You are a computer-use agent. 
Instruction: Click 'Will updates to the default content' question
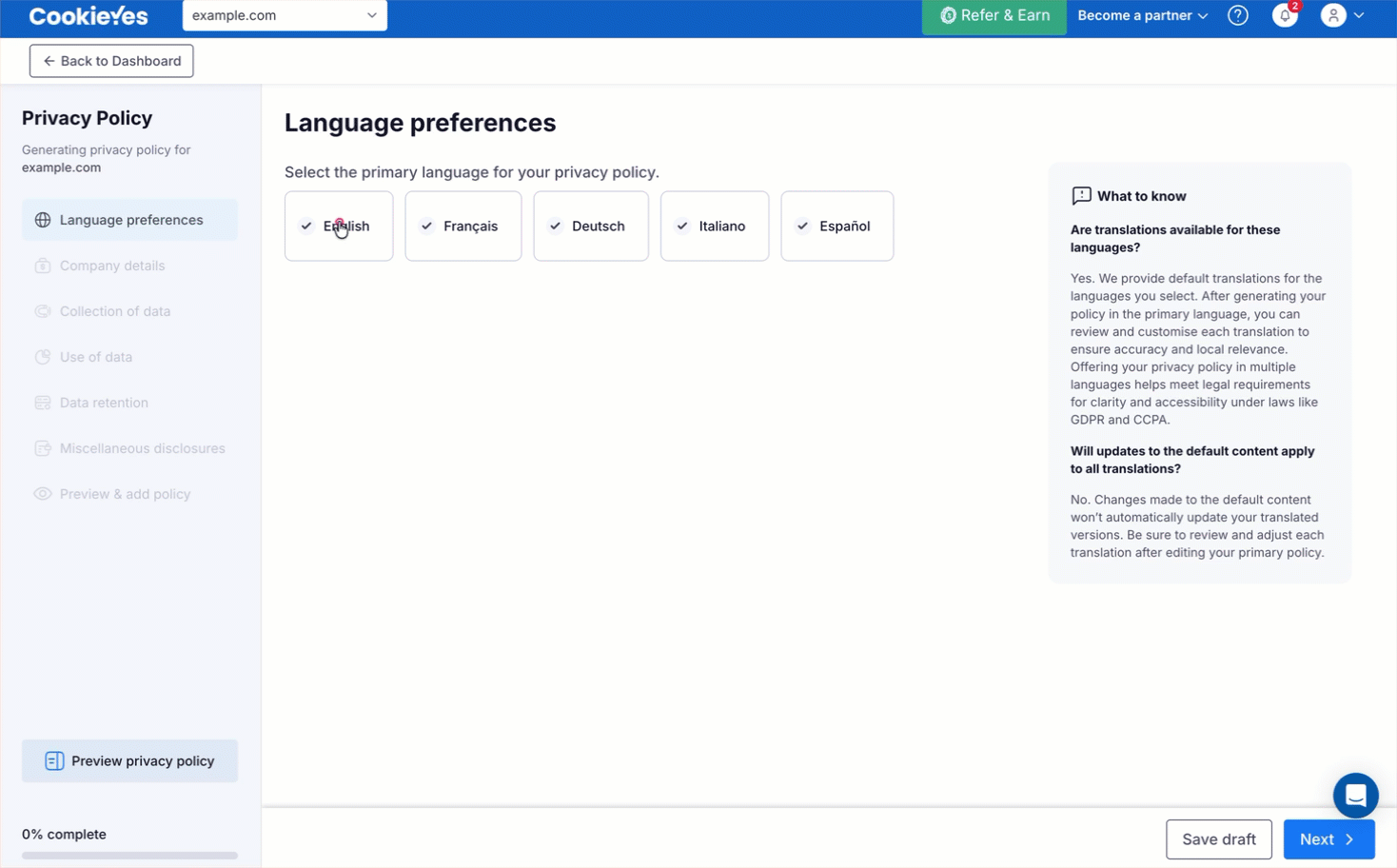[x=1192, y=460]
